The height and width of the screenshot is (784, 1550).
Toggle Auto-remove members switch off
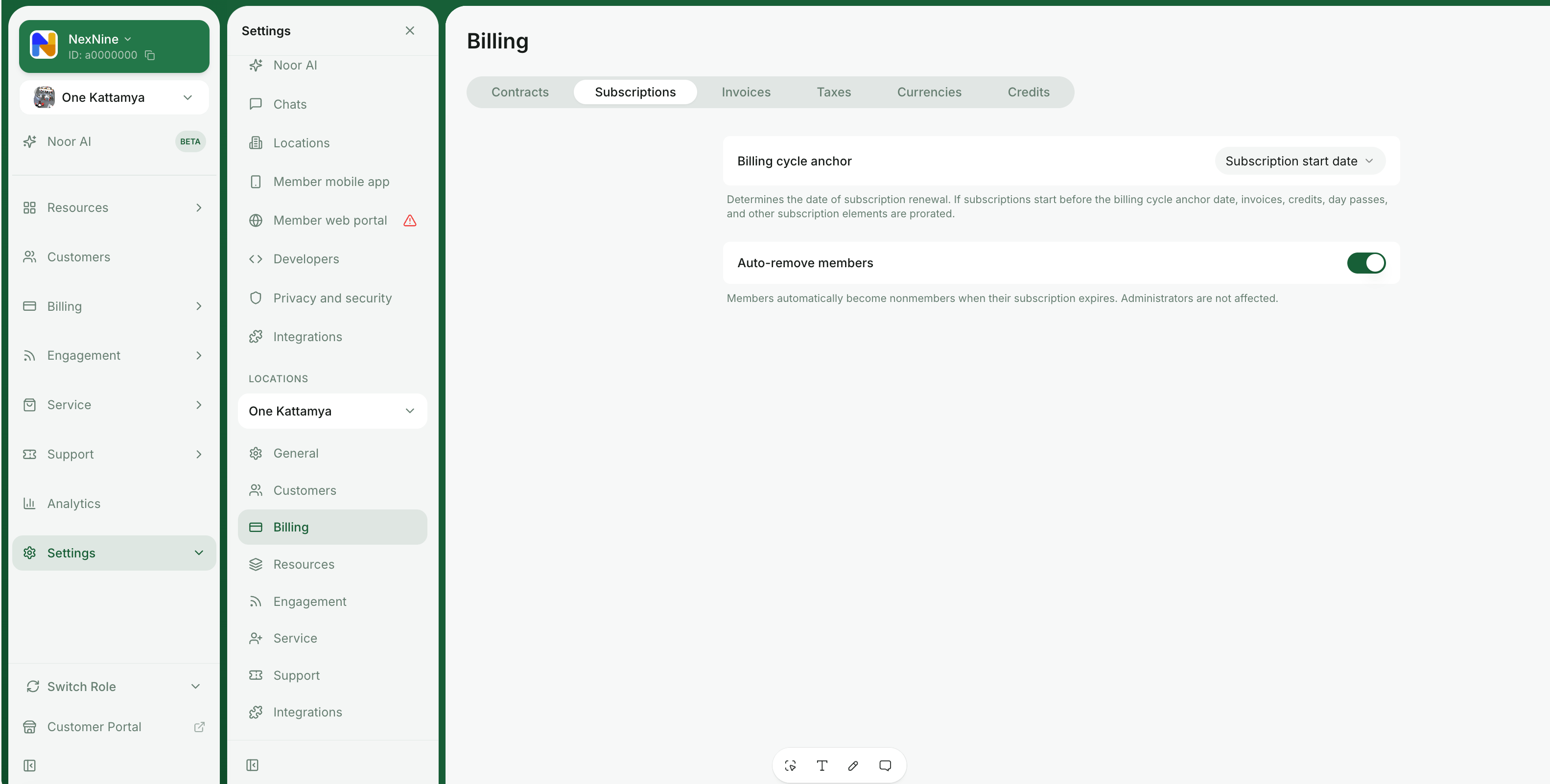point(1366,263)
